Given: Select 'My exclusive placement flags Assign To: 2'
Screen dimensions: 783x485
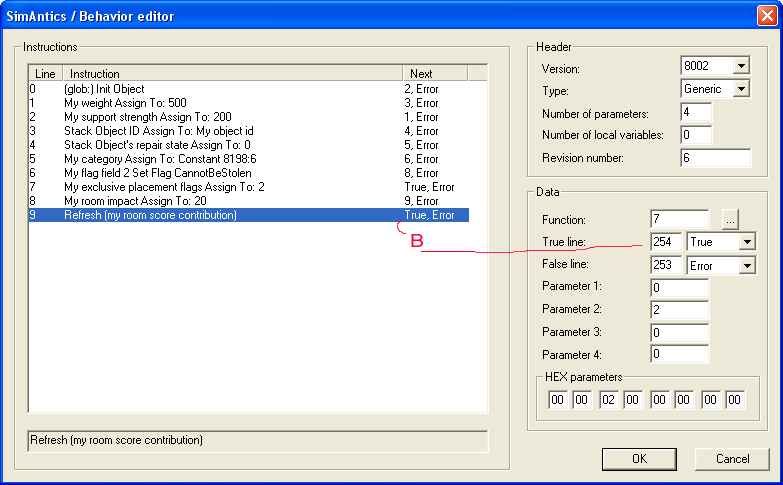Looking at the screenshot, I should (x=249, y=187).
